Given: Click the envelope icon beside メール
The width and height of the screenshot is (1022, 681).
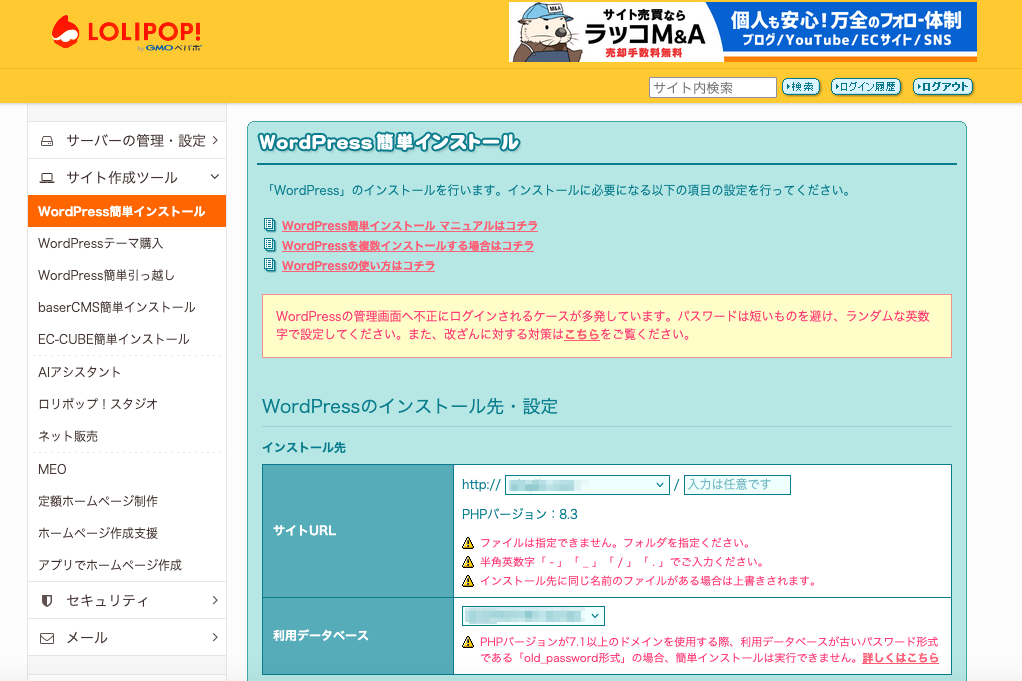Looking at the screenshot, I should 47,638.
